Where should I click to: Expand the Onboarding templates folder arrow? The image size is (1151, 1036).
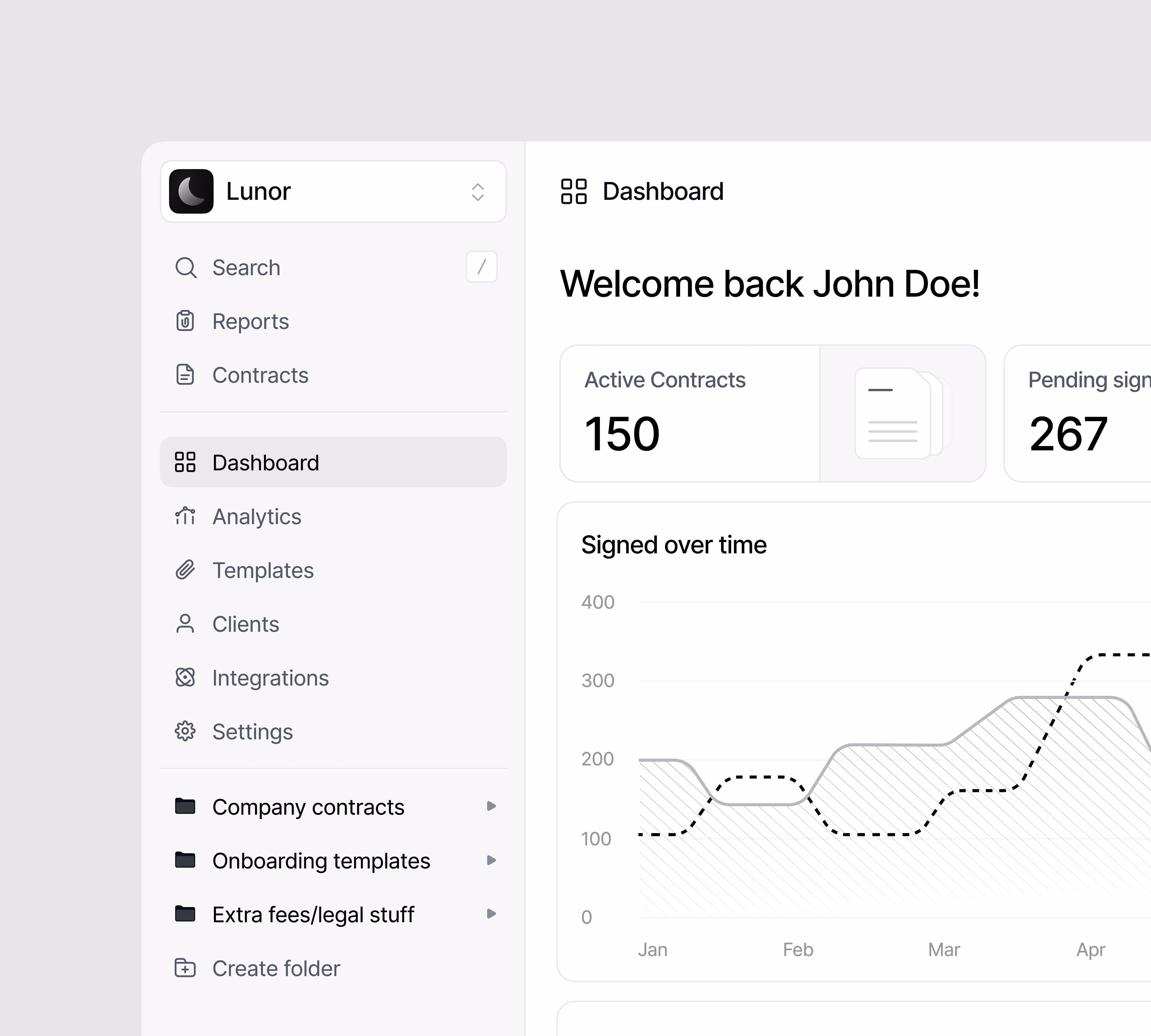(491, 860)
